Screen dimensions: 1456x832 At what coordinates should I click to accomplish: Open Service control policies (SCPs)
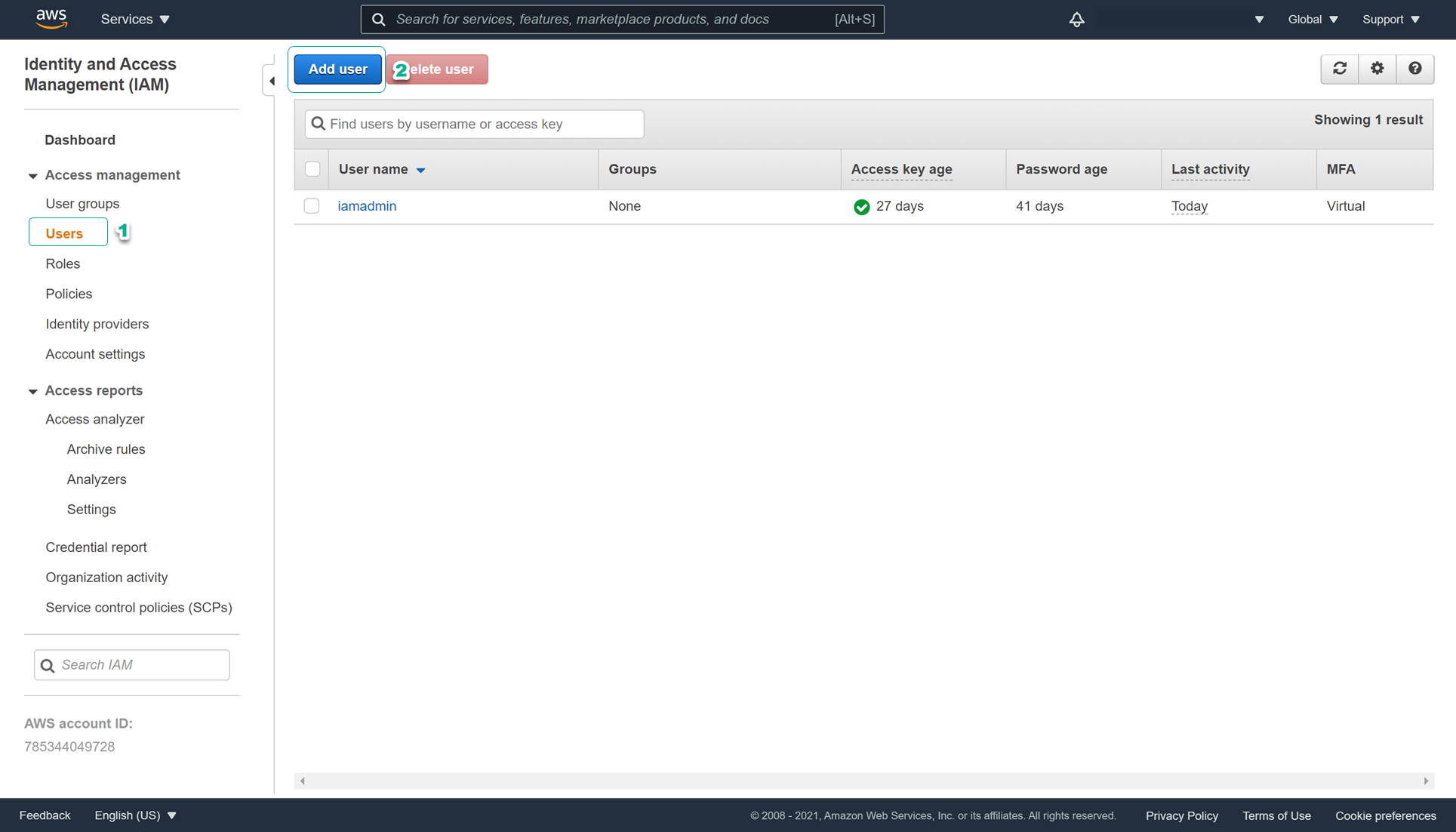[x=139, y=608]
